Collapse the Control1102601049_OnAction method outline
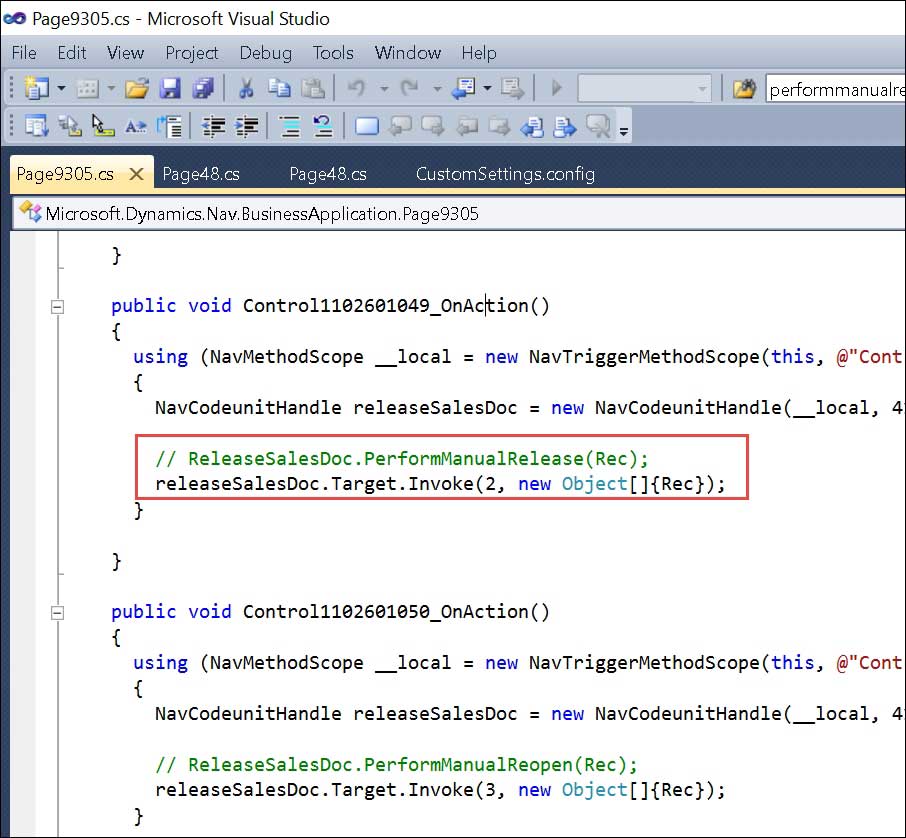 tap(57, 307)
